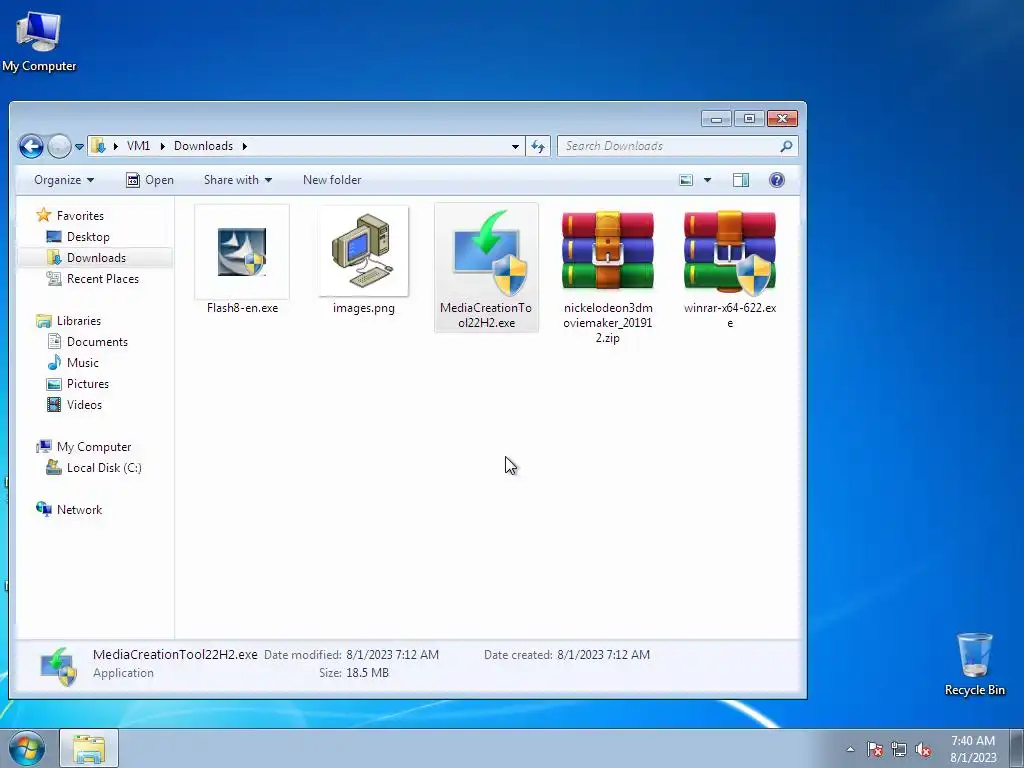This screenshot has height=768, width=1024.
Task: Click the details pane MediaCreationTool icon
Action: (59, 665)
